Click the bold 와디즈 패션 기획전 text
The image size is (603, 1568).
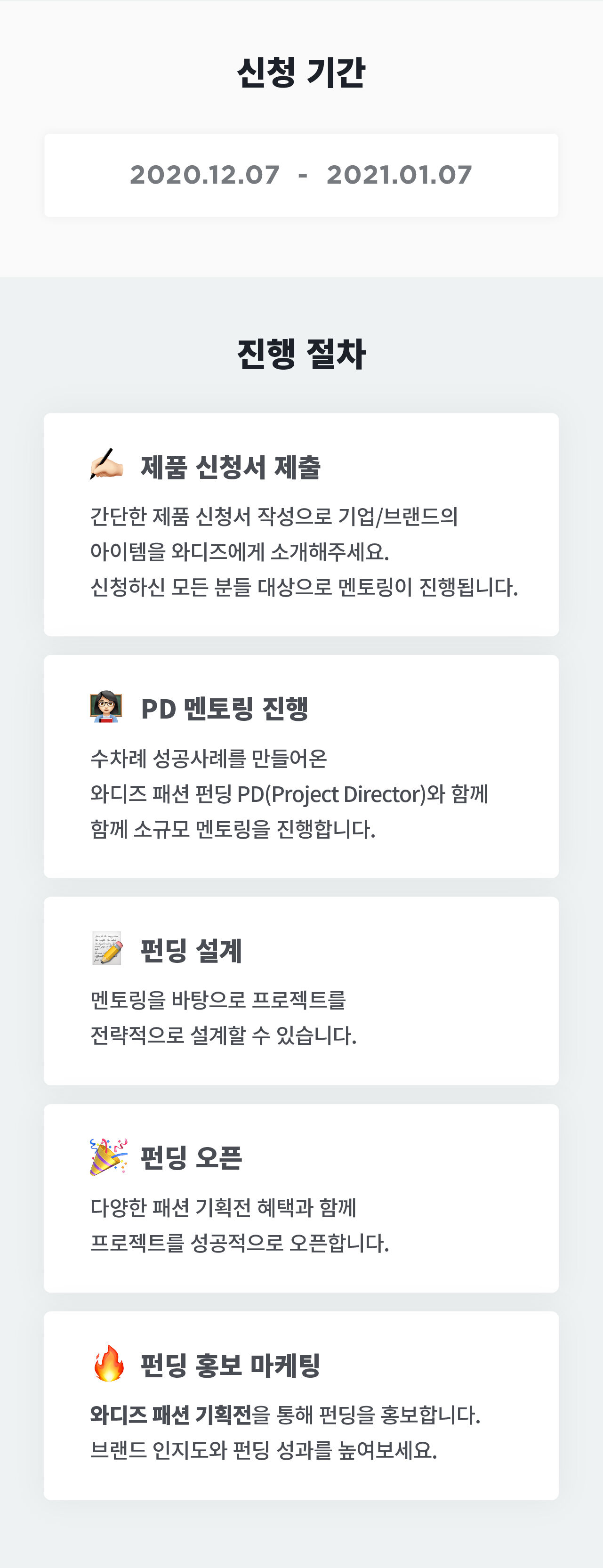(x=170, y=1414)
